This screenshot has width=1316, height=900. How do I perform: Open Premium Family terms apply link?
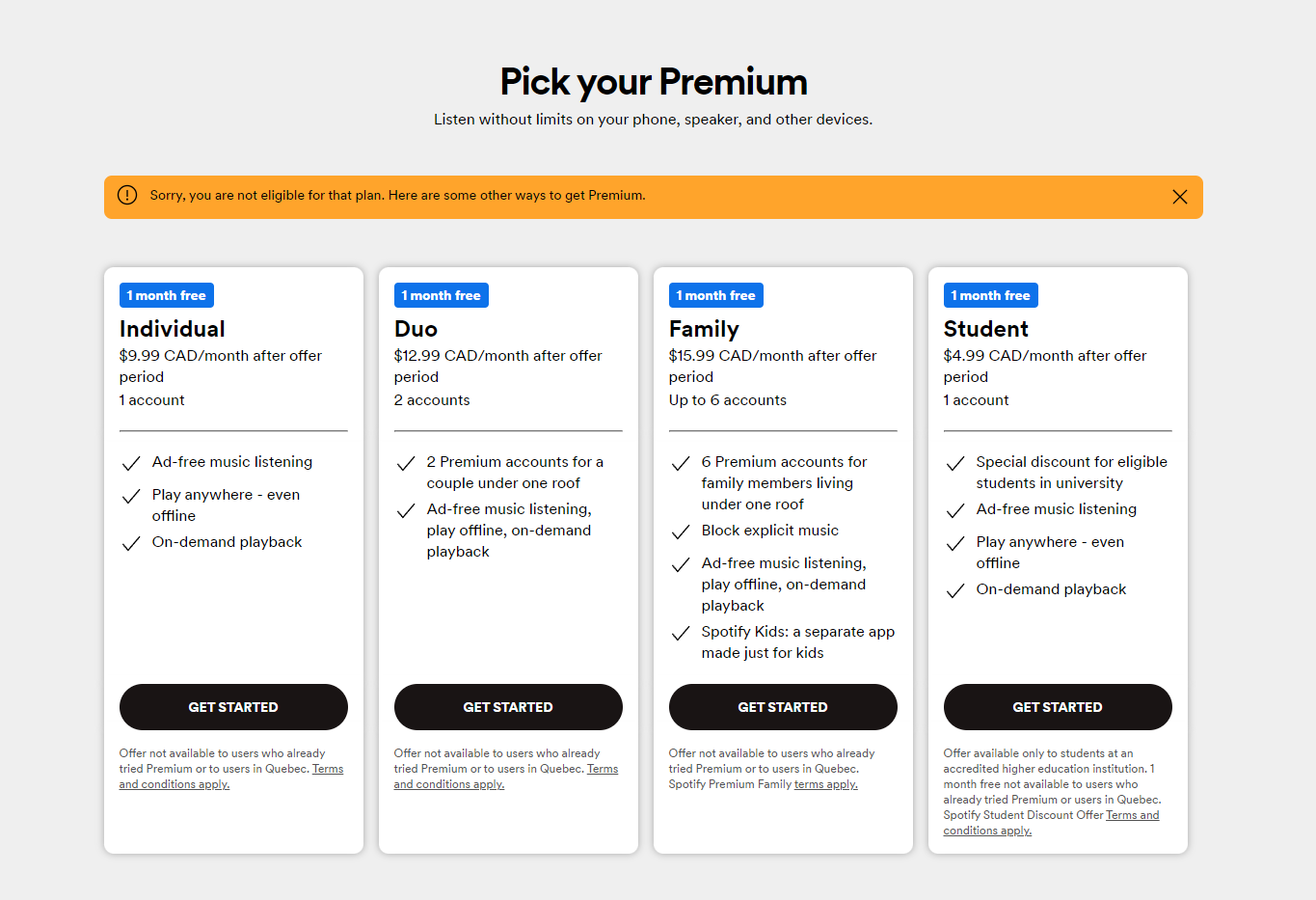(x=826, y=784)
